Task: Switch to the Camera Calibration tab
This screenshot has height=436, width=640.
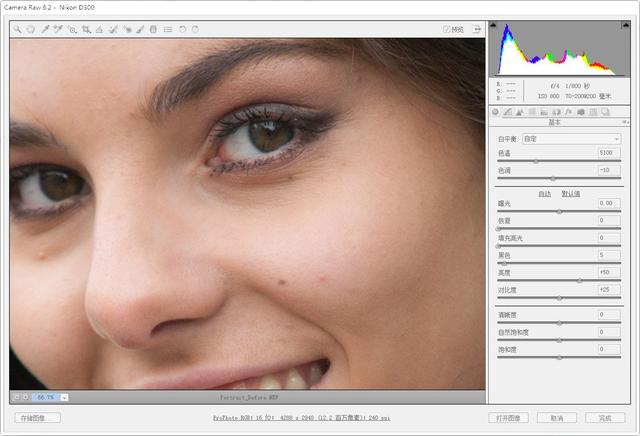Action: (581, 112)
